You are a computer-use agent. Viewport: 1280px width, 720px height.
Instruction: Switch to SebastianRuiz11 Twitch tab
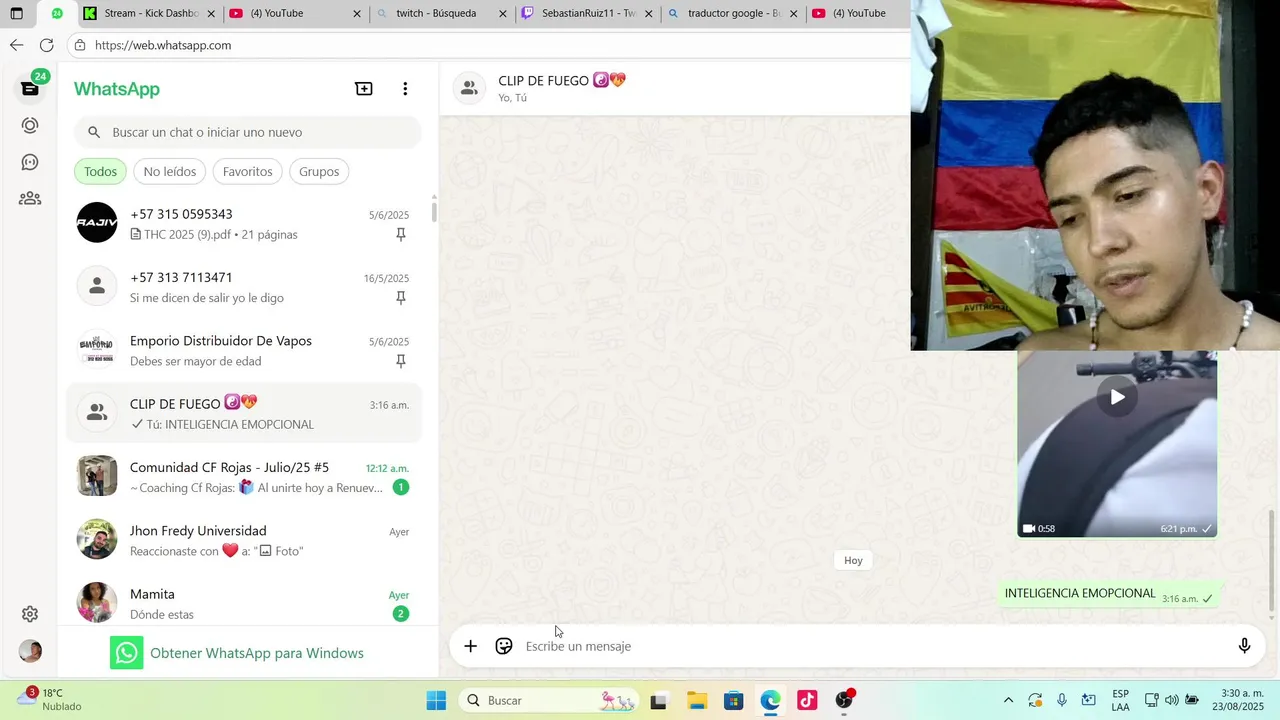pos(588,14)
